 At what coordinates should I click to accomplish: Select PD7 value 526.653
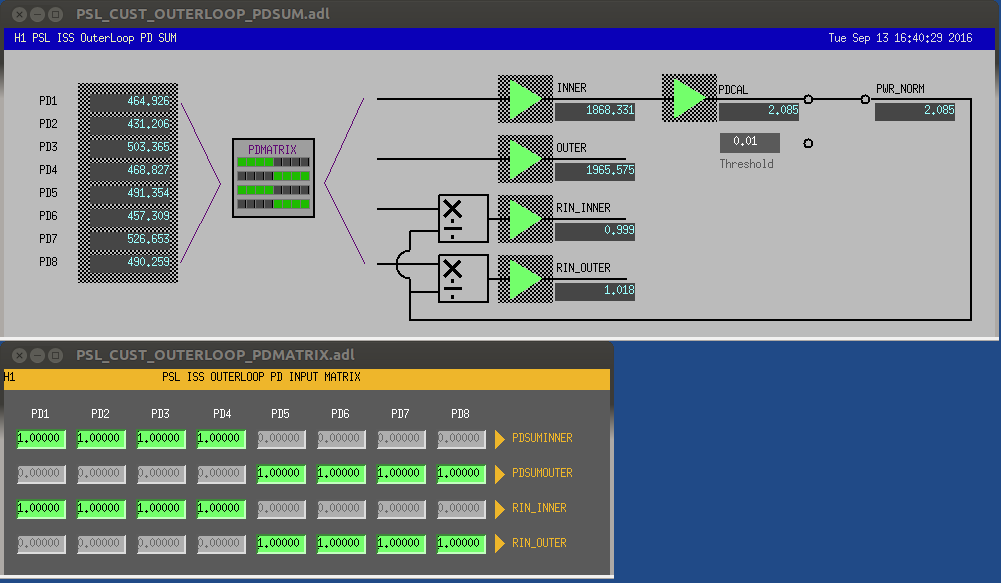point(131,239)
